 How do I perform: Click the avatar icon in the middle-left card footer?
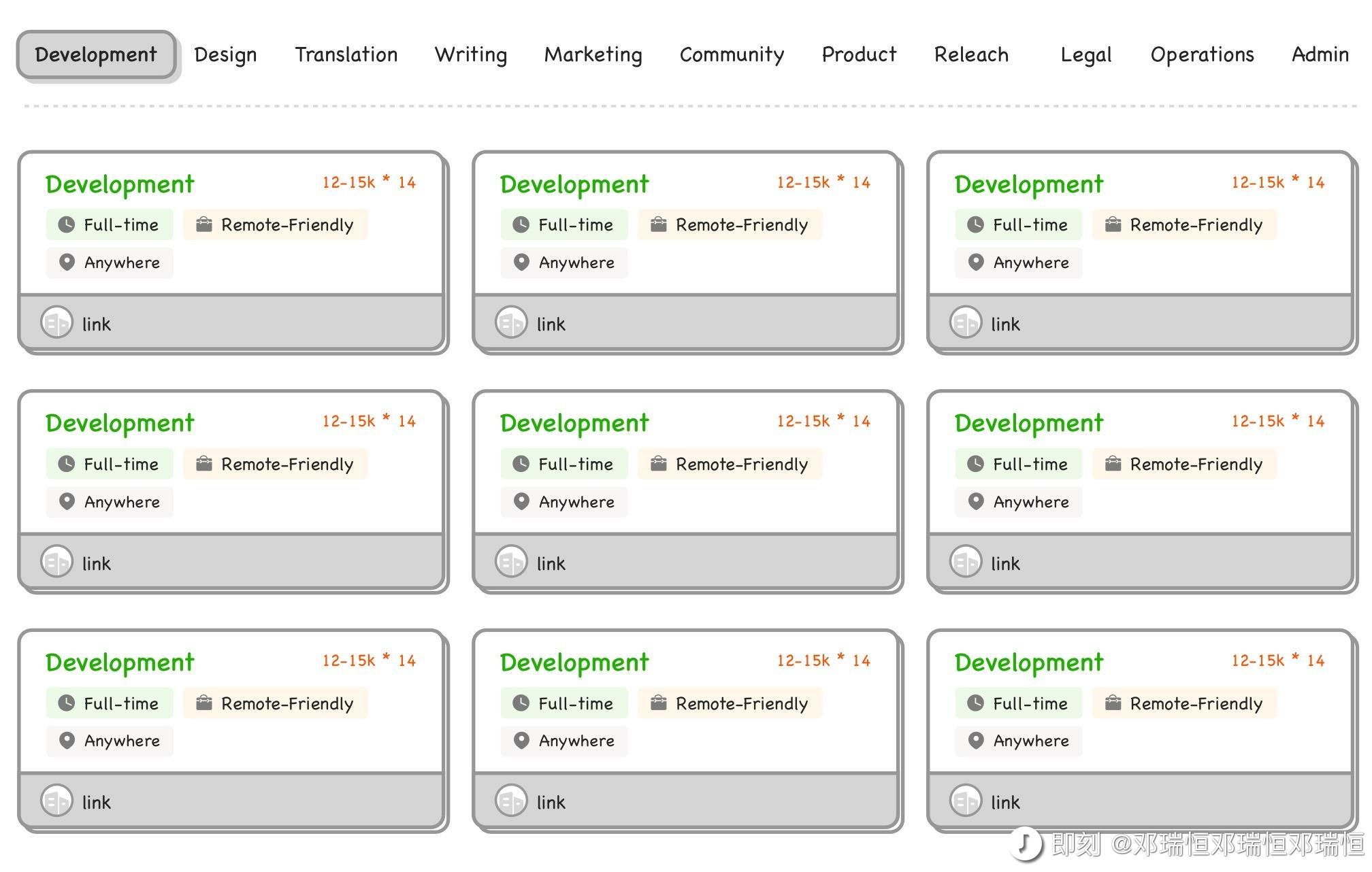[x=56, y=562]
